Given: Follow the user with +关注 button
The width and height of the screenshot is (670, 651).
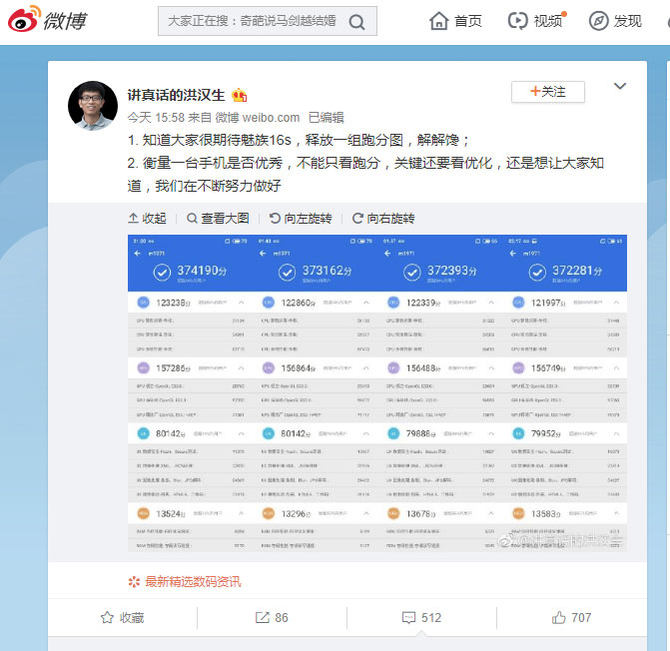Looking at the screenshot, I should [x=548, y=91].
